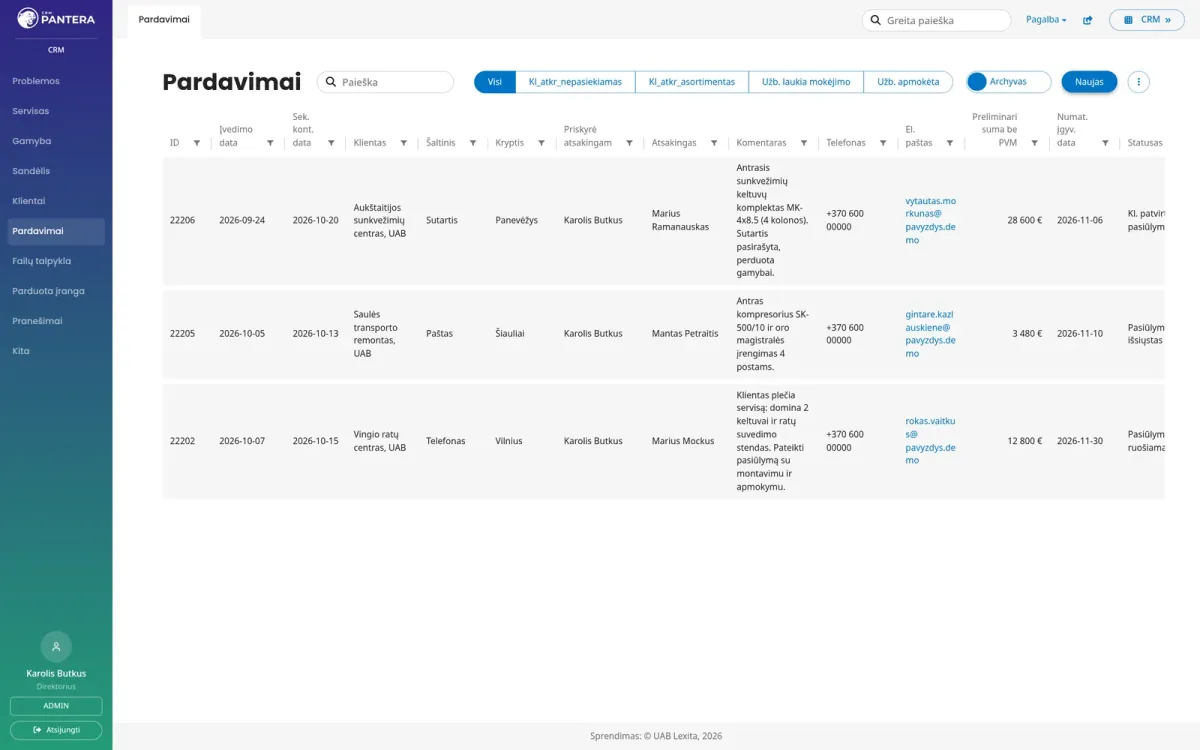Filter the Komentaras column
Viewport: 1200px width, 750px height.
tap(804, 143)
